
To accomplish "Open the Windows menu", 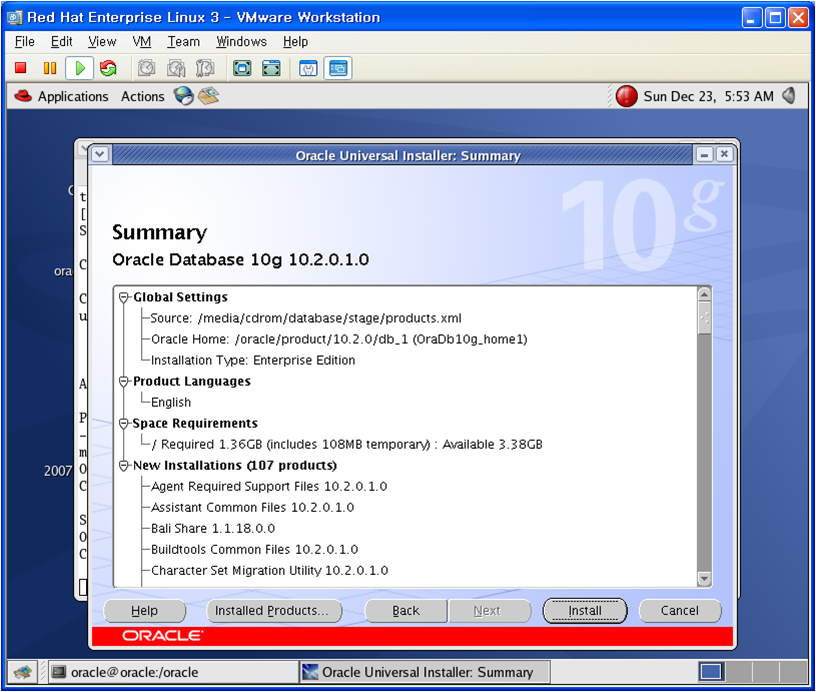I will pyautogui.click(x=241, y=42).
